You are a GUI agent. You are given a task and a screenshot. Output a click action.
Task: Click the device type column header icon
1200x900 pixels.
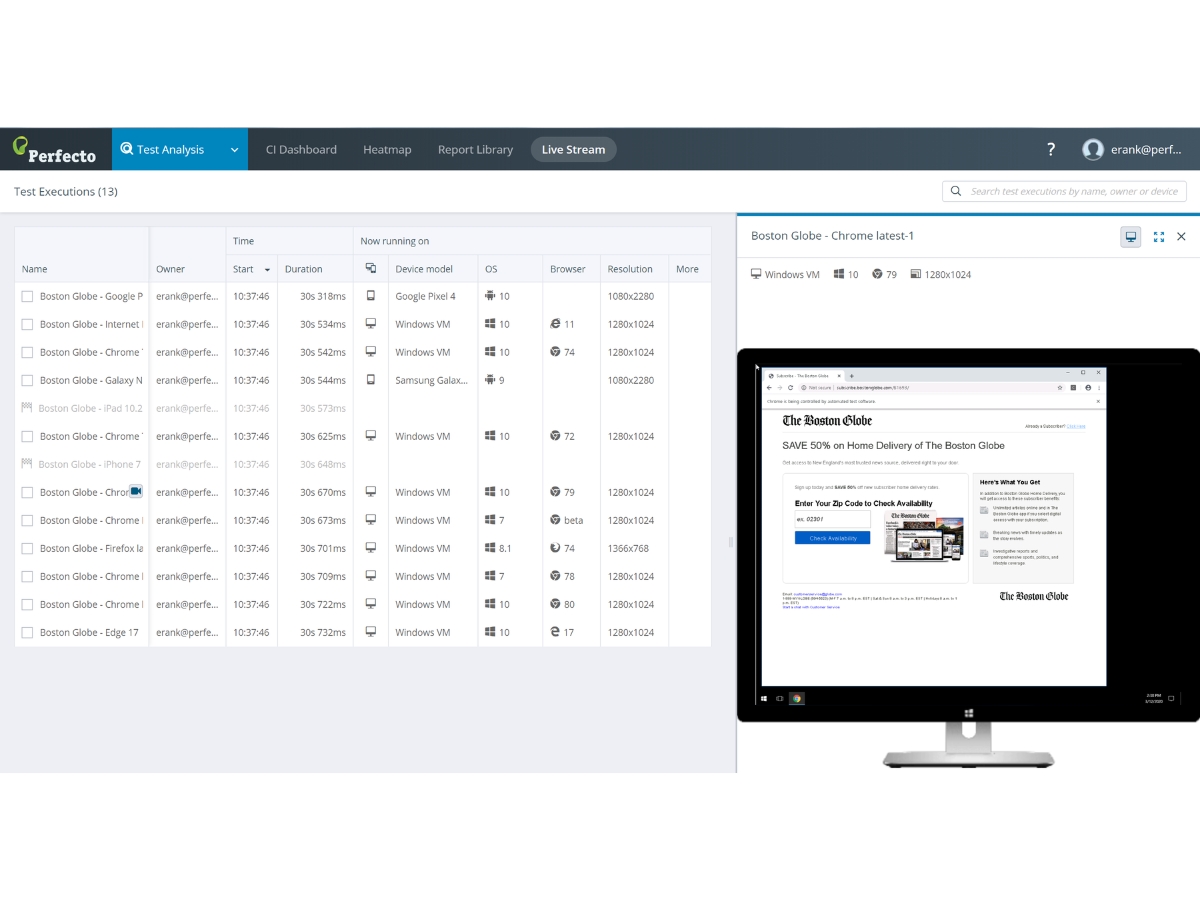pyautogui.click(x=371, y=269)
